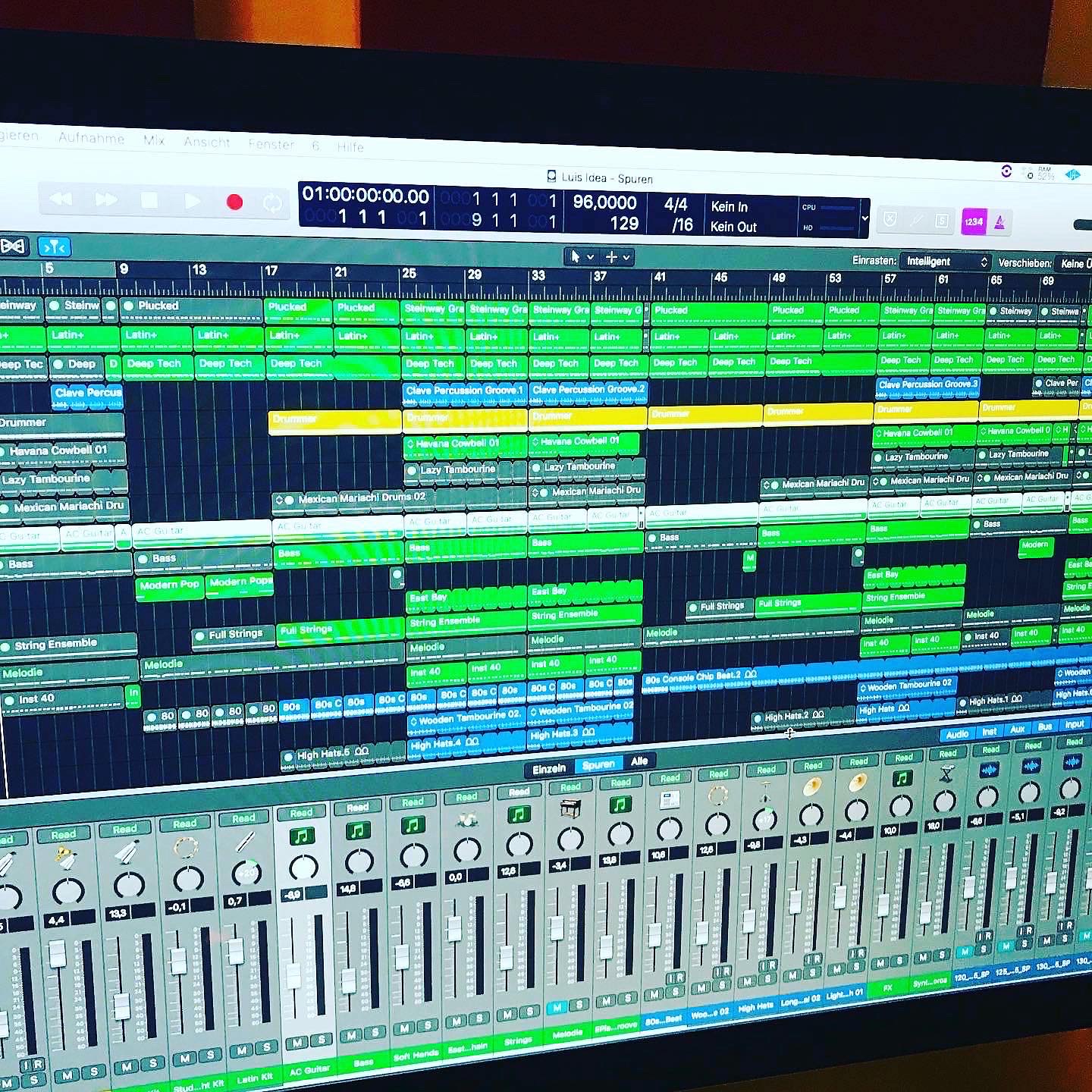Image resolution: width=1092 pixels, height=1092 pixels.
Task: Mute the Melodie channel strip
Action: [x=557, y=1007]
